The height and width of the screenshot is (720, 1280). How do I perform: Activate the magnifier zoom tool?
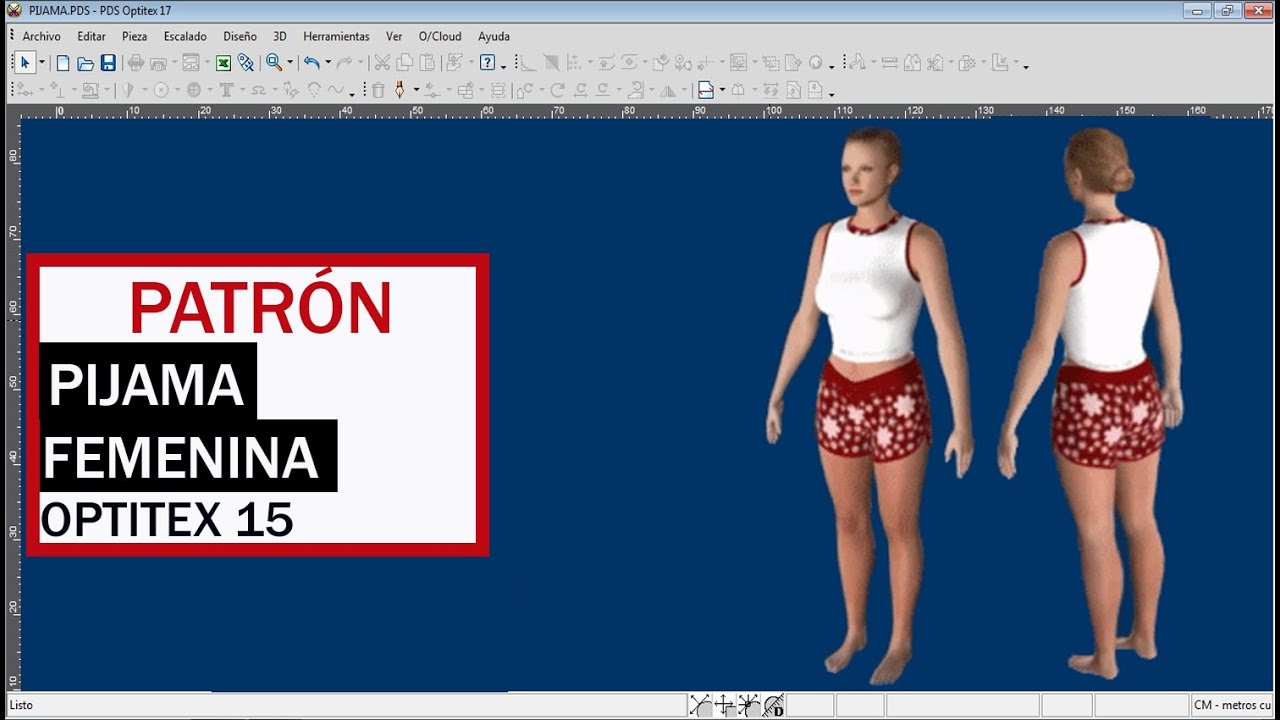[x=273, y=63]
